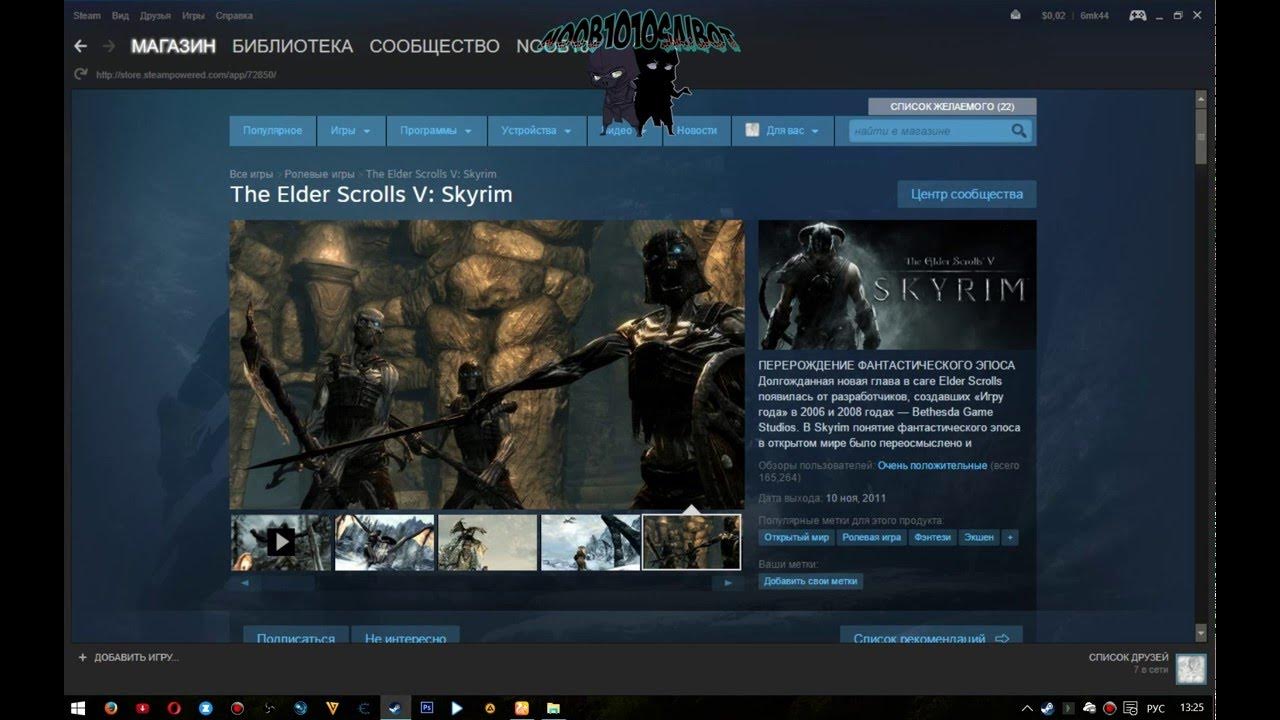Click the plus sign next to ДОБАВИТЬ ИГРУ
Viewport: 1280px width, 720px height.
pyautogui.click(x=83, y=657)
